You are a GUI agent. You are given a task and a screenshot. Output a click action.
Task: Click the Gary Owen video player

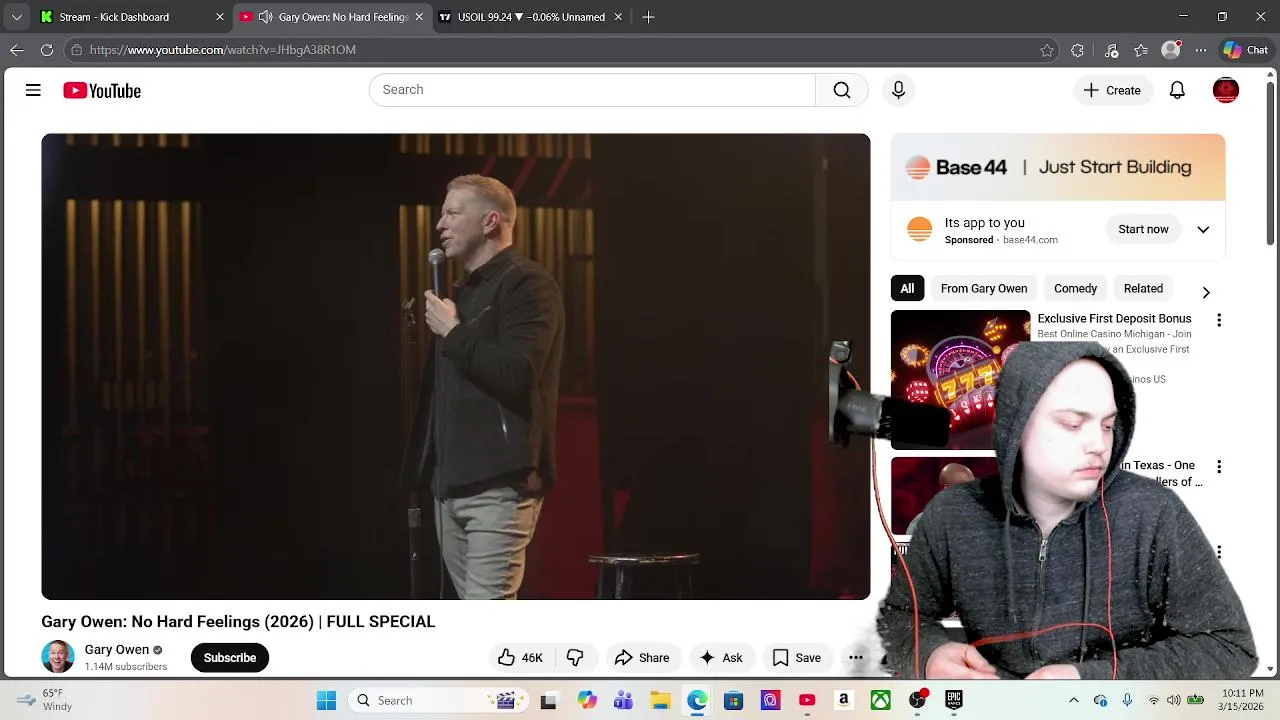(x=456, y=366)
